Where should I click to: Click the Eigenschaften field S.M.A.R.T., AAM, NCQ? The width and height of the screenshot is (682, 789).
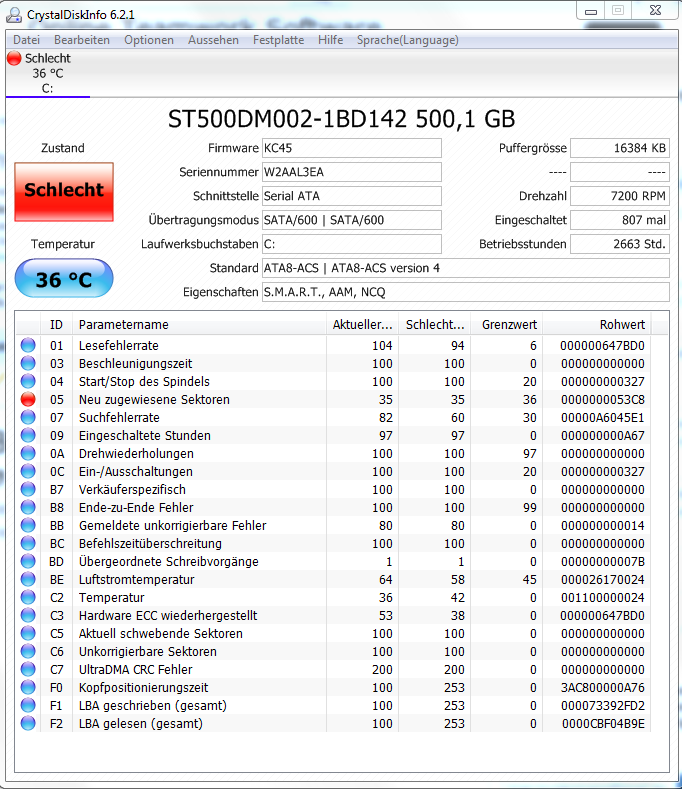click(x=466, y=292)
